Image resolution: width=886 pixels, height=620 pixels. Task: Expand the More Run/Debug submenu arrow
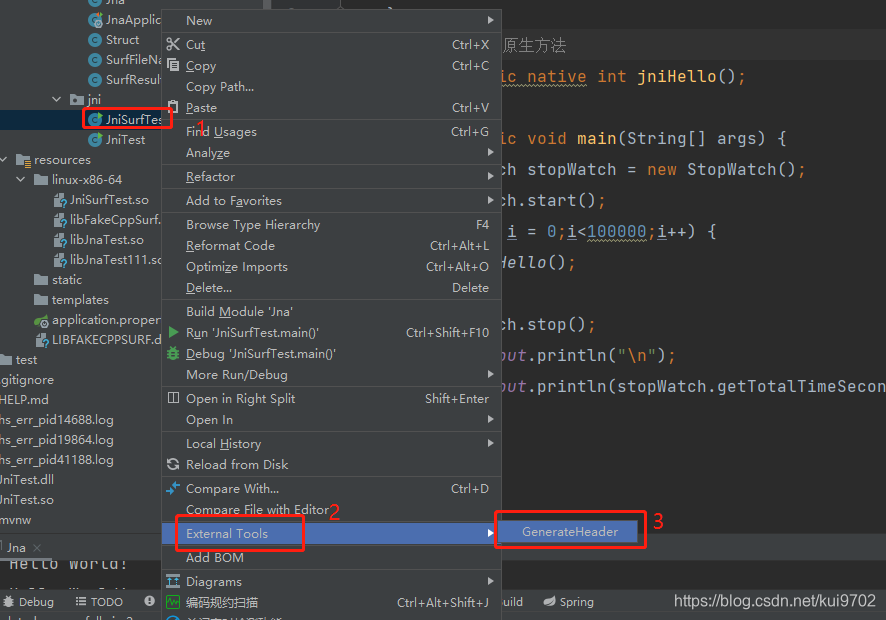[x=490, y=374]
